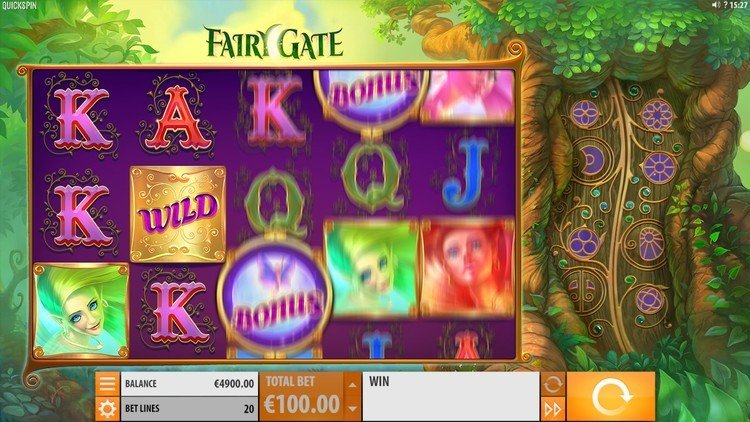Click the purple BONUS orb on reel three
This screenshot has width=750, height=422.
click(x=274, y=296)
